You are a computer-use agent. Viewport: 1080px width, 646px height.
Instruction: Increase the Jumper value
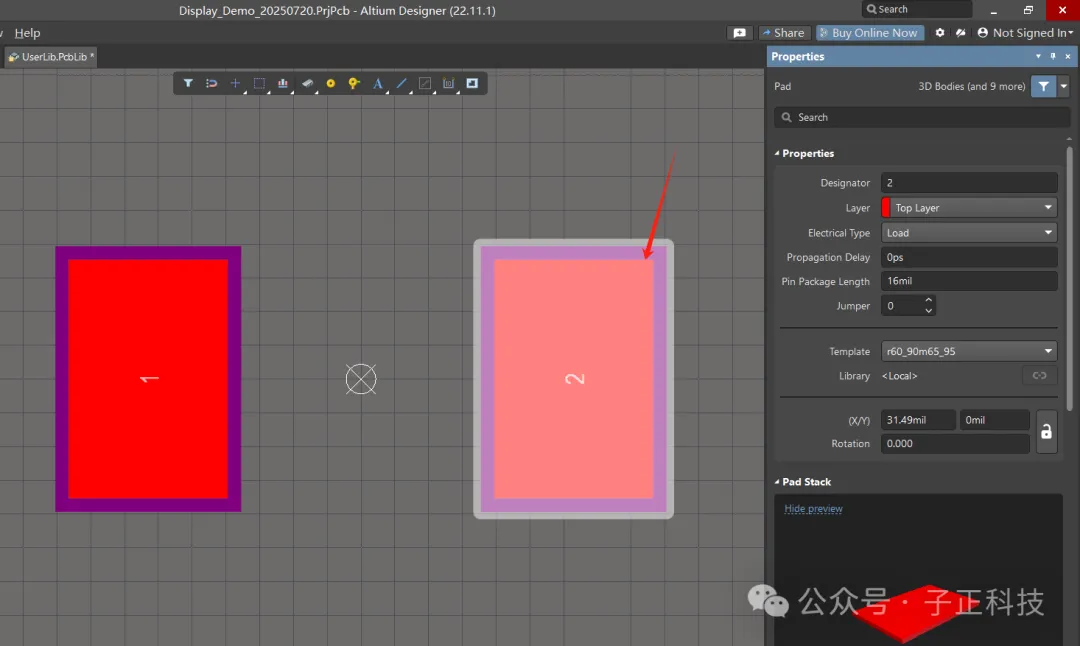point(928,300)
